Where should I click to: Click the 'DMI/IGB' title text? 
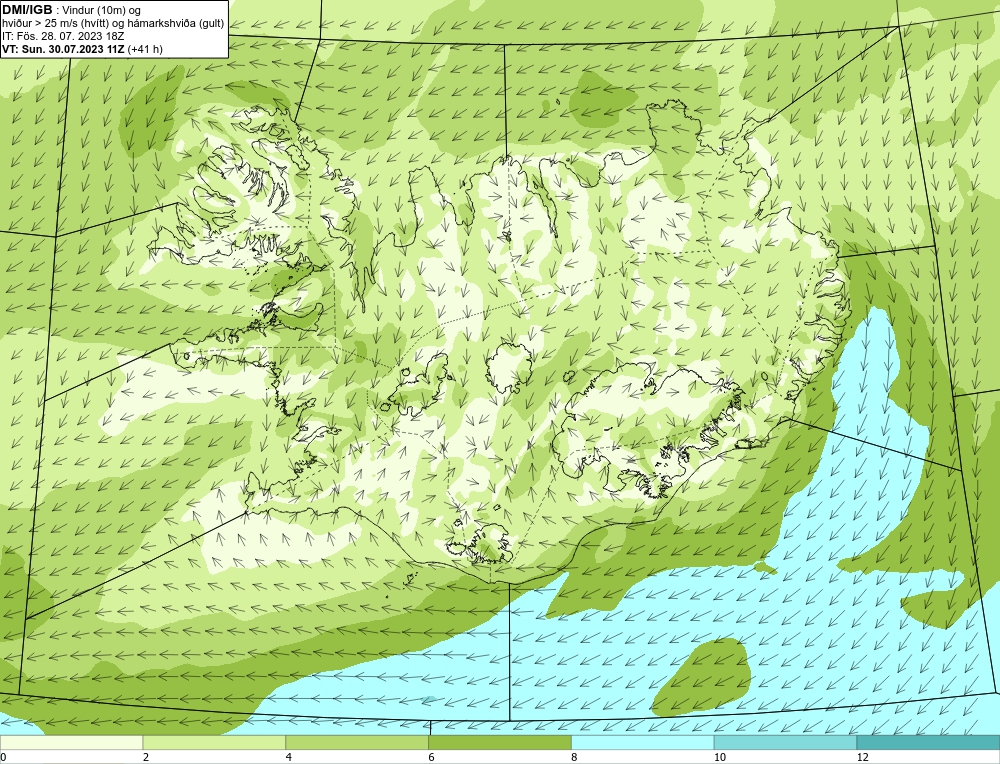(27, 10)
